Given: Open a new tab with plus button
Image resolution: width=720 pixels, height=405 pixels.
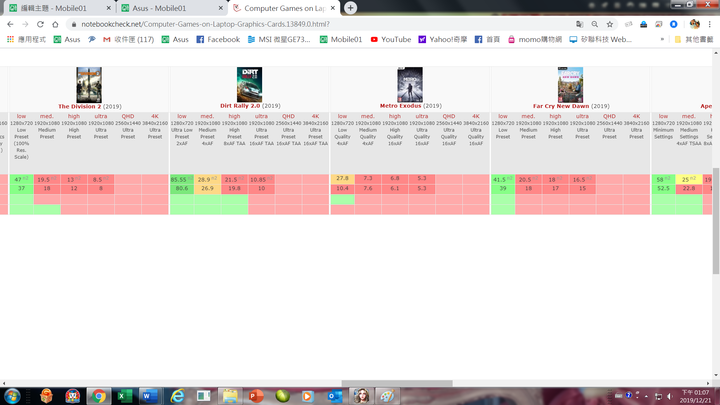Looking at the screenshot, I should [x=350, y=8].
